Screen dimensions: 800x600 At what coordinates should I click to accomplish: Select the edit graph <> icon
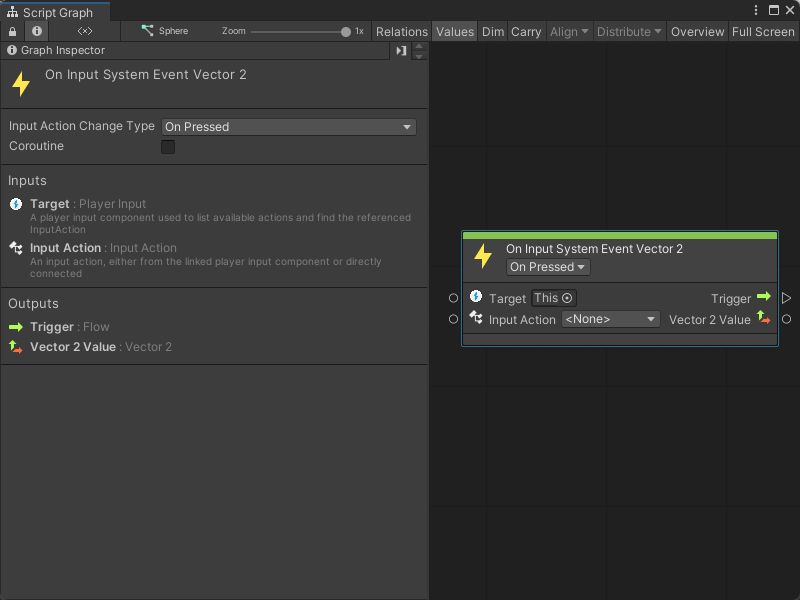tap(84, 31)
